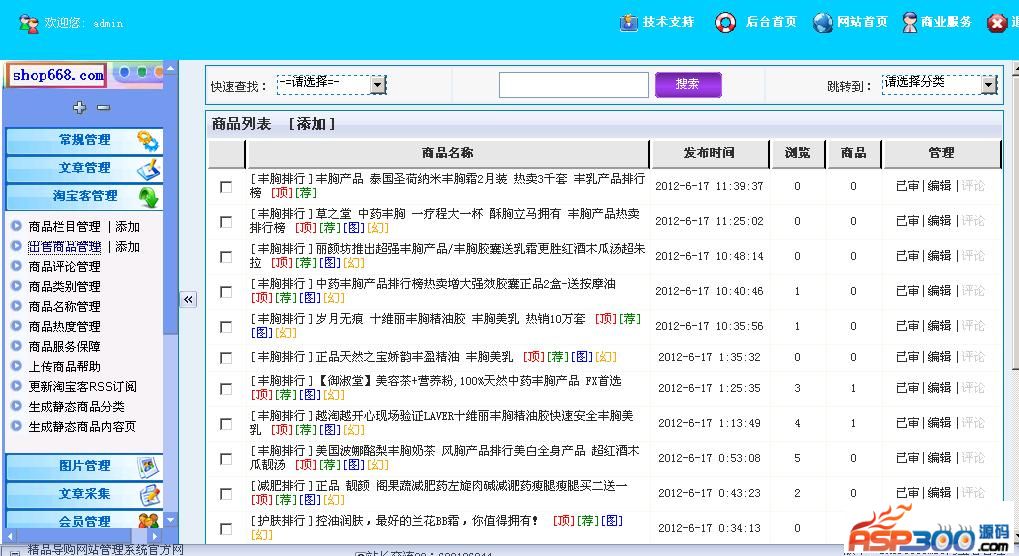
Task: Click the red exit icon at top right
Action: [997, 22]
